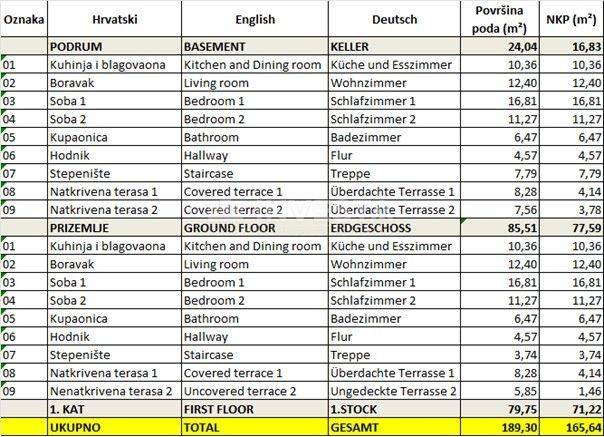Click the English column header
Viewport: 604px width, 437px height.
pyautogui.click(x=252, y=19)
